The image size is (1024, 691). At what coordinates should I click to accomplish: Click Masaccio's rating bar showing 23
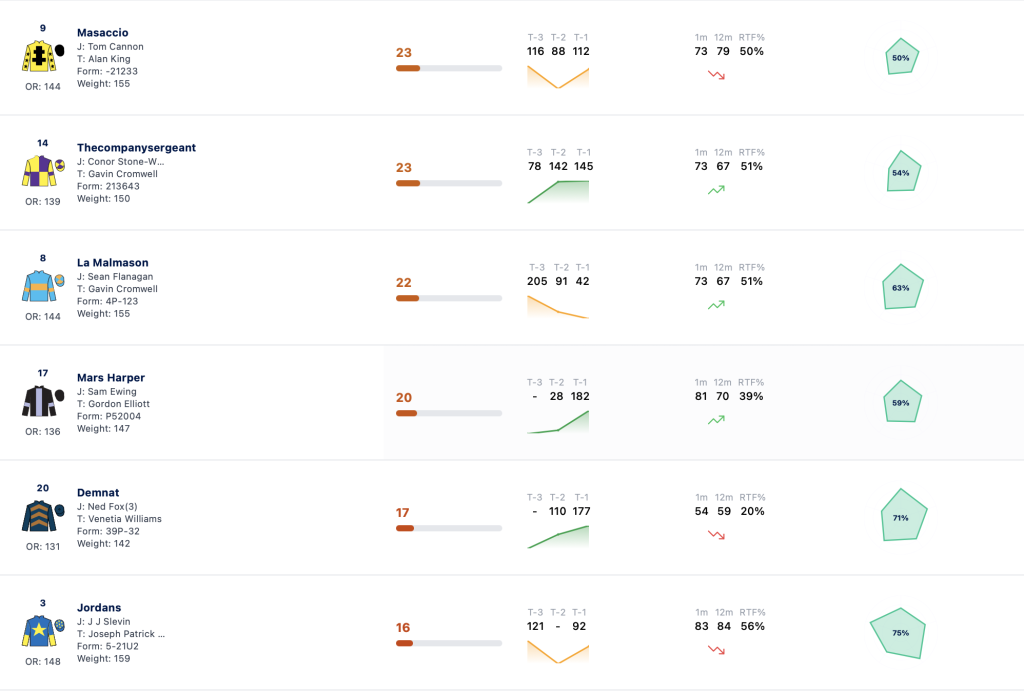click(x=449, y=68)
